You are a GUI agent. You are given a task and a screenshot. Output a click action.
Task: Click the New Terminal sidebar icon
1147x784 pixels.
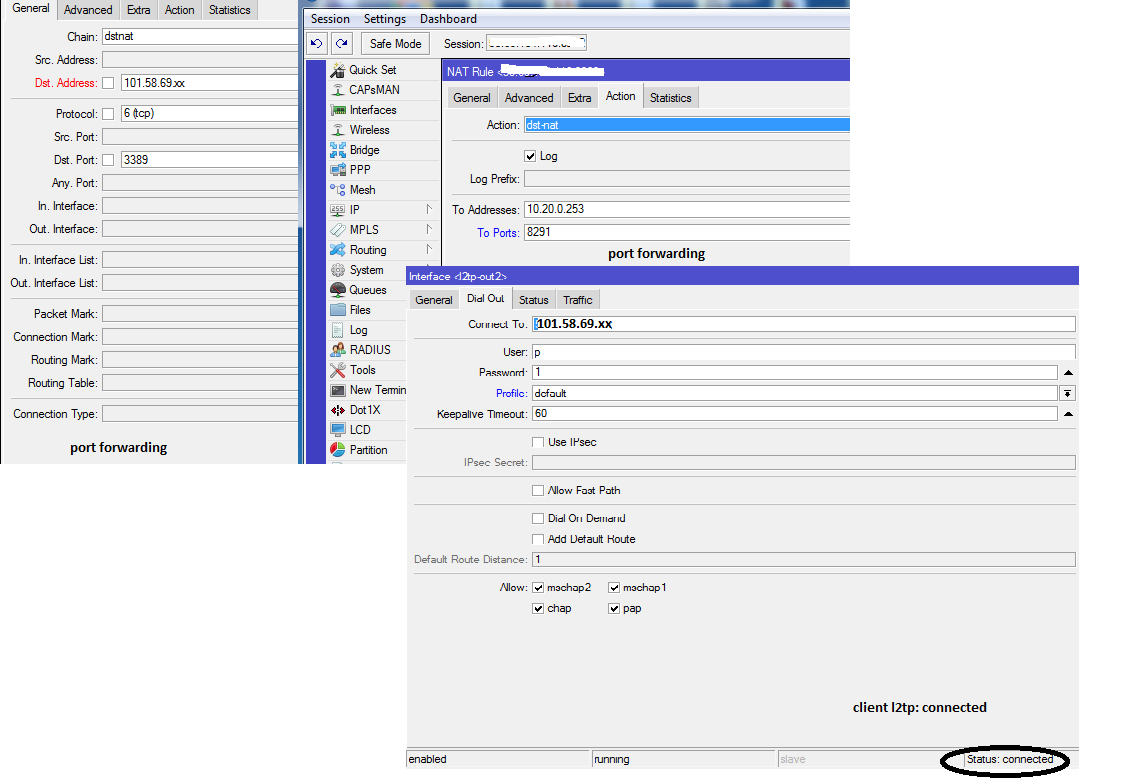337,390
